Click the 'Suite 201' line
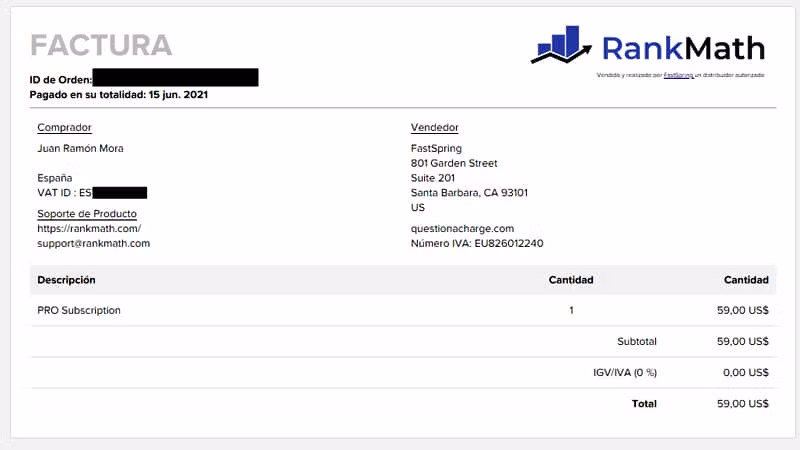The image size is (800, 450). coord(433,178)
